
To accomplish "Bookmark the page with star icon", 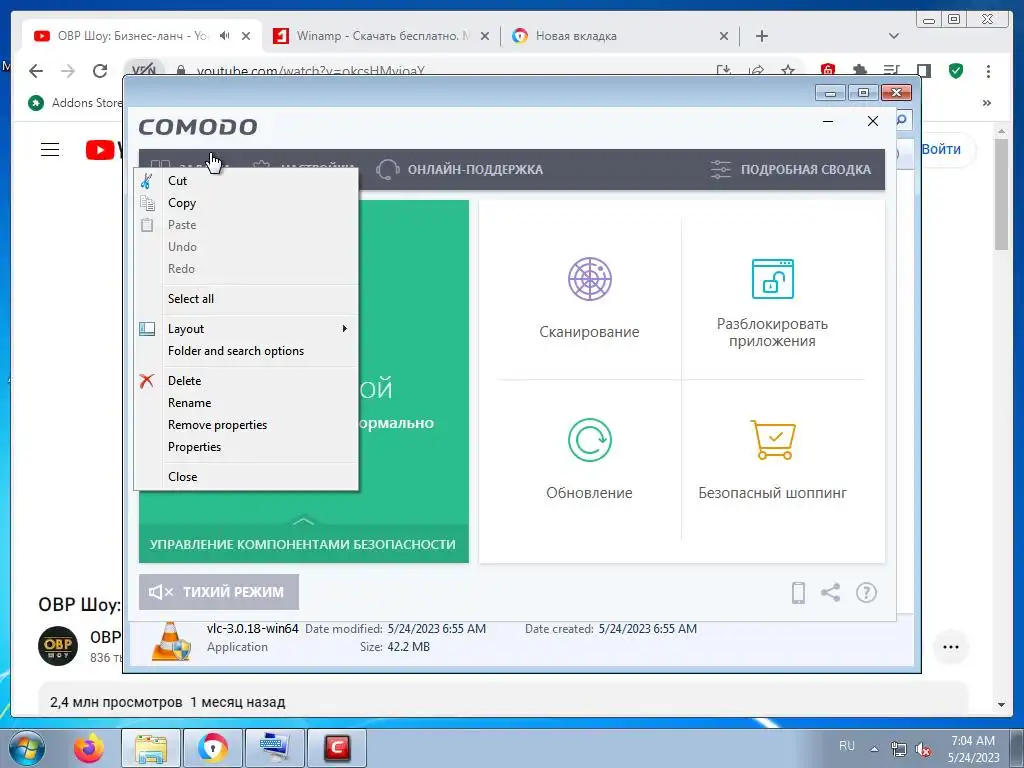I will 788,71.
